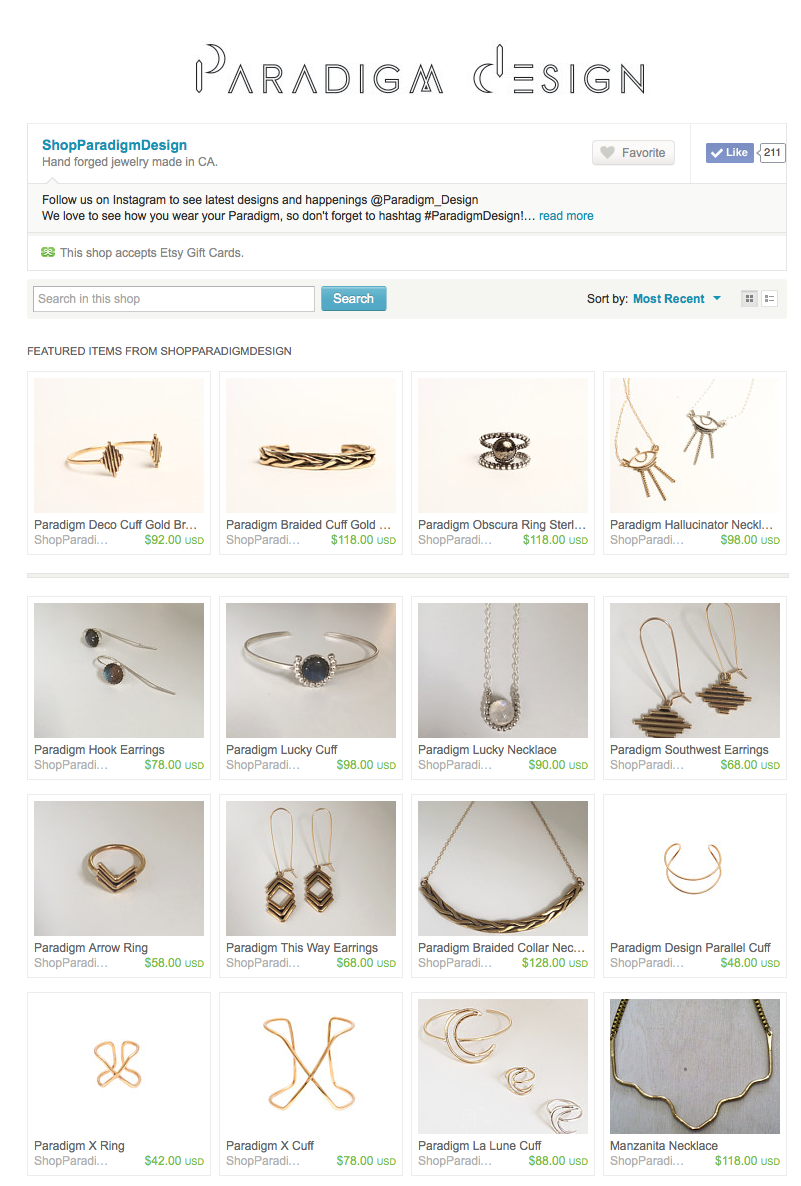Click the Paradigm Design logo
The width and height of the screenshot is (801, 1186).
click(421, 70)
